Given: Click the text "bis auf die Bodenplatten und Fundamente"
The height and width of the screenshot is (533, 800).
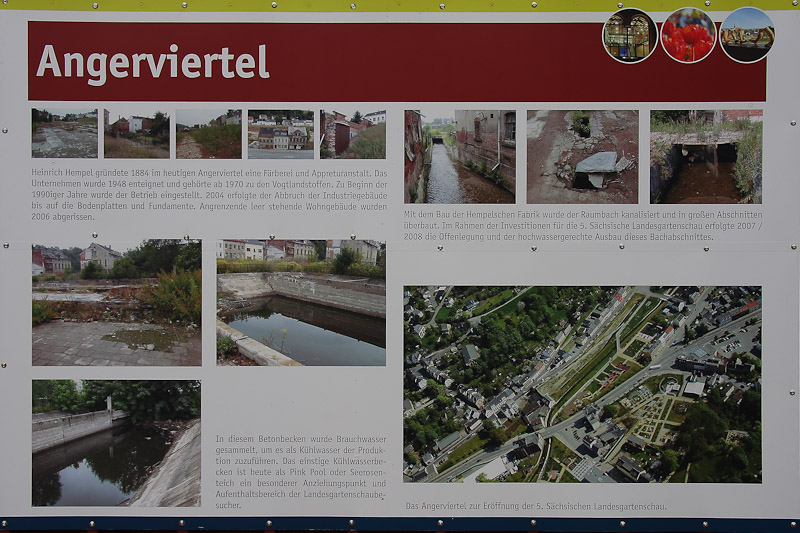Looking at the screenshot, I should [x=113, y=207].
